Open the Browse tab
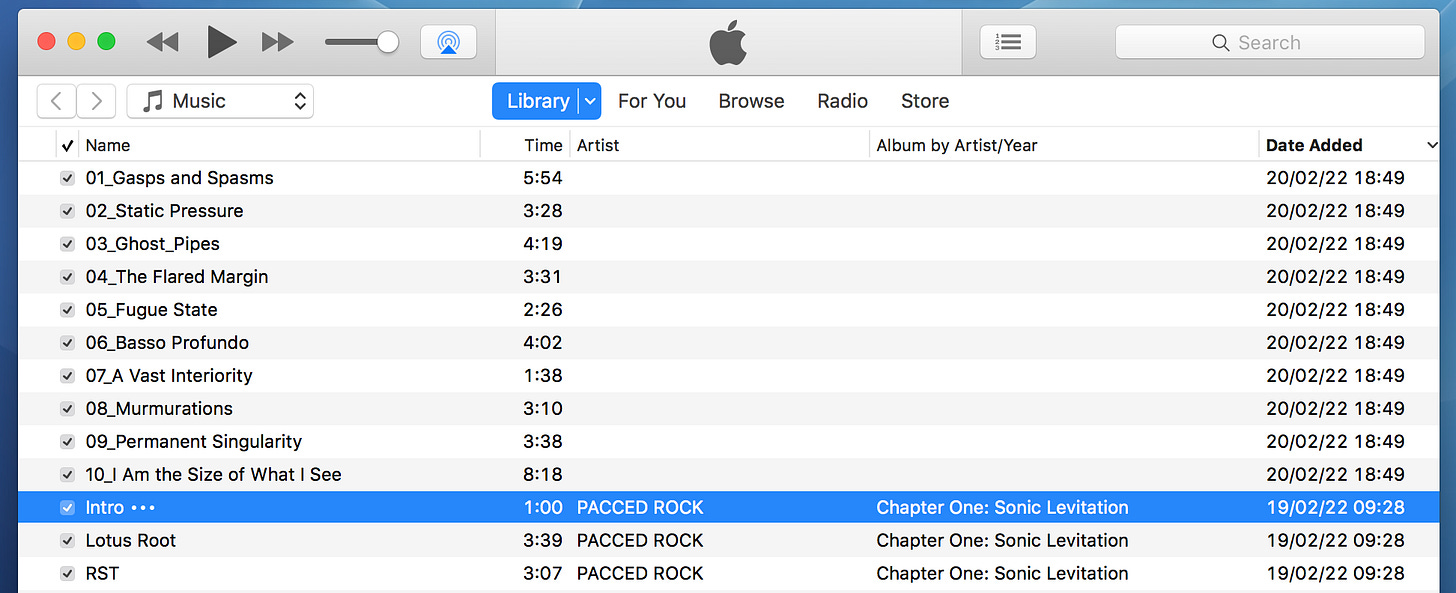 [x=751, y=101]
